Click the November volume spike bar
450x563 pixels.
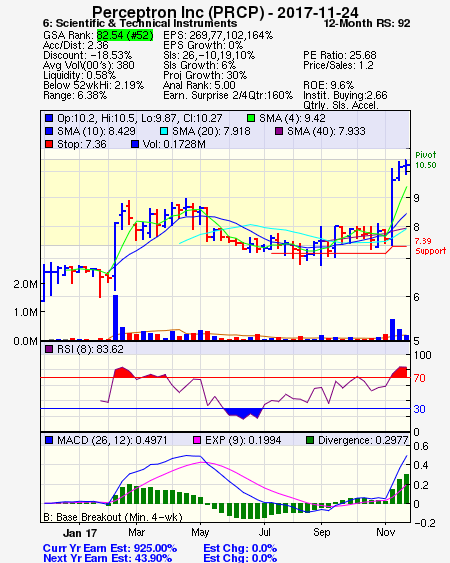coord(393,330)
